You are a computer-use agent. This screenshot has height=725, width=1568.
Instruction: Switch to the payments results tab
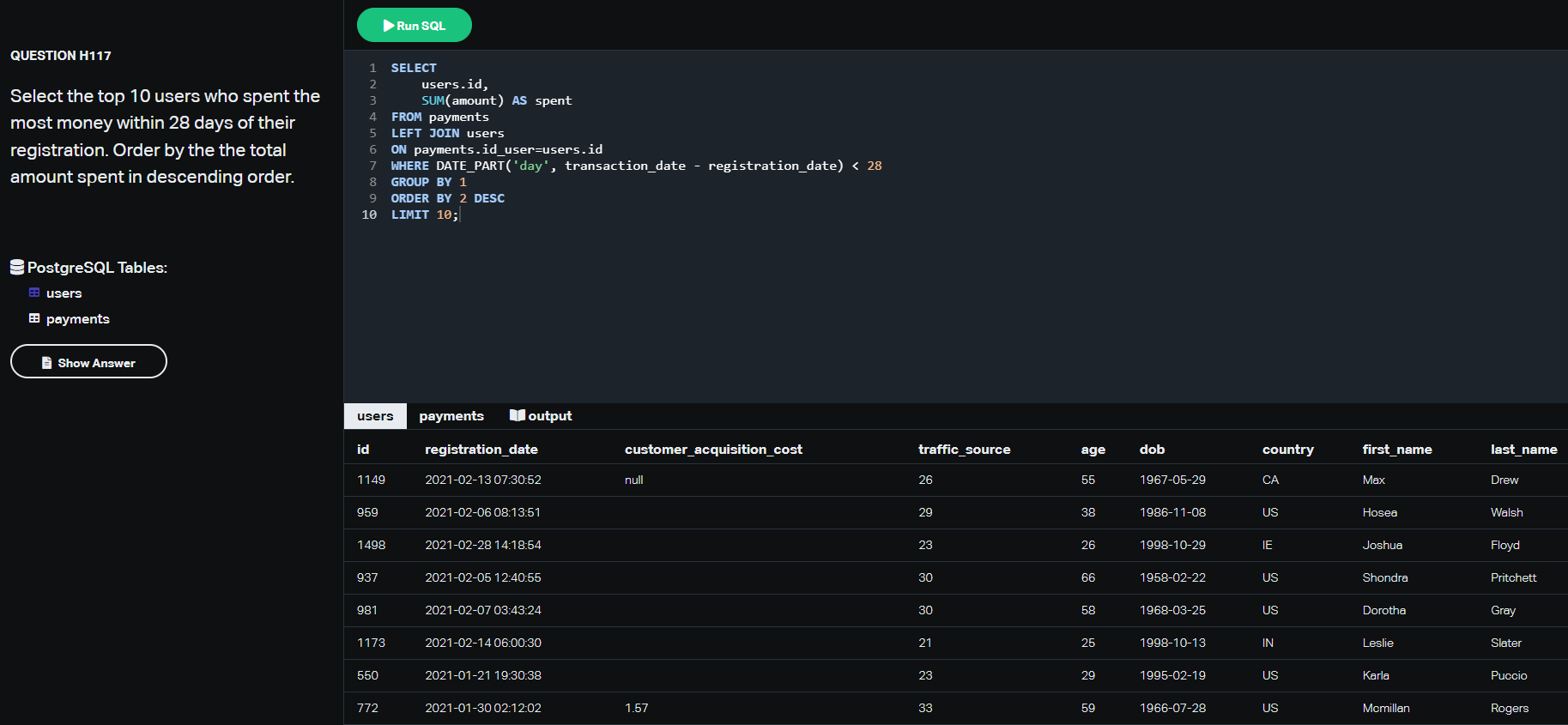(451, 416)
